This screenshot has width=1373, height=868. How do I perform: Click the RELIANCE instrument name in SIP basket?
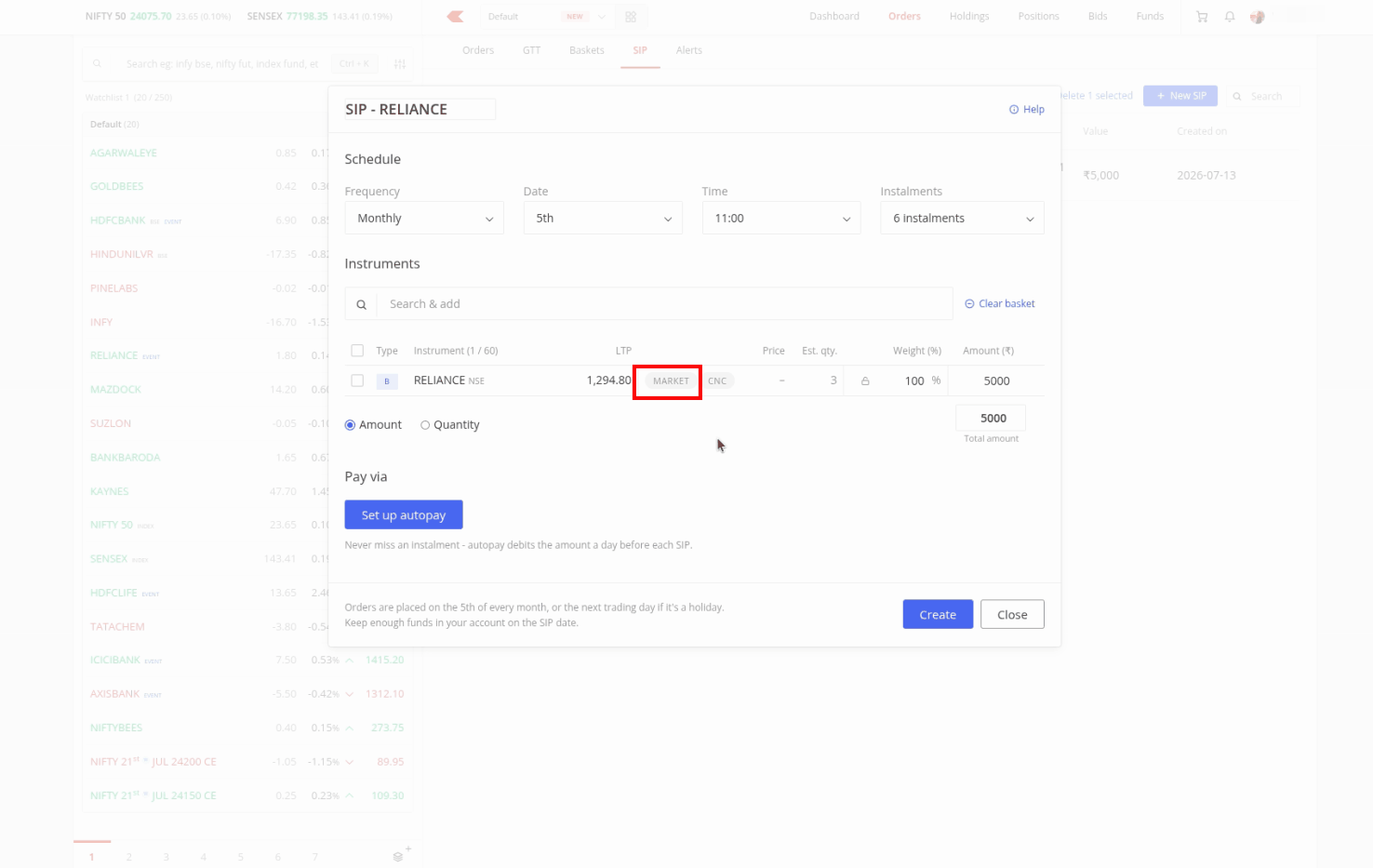[x=440, y=381]
